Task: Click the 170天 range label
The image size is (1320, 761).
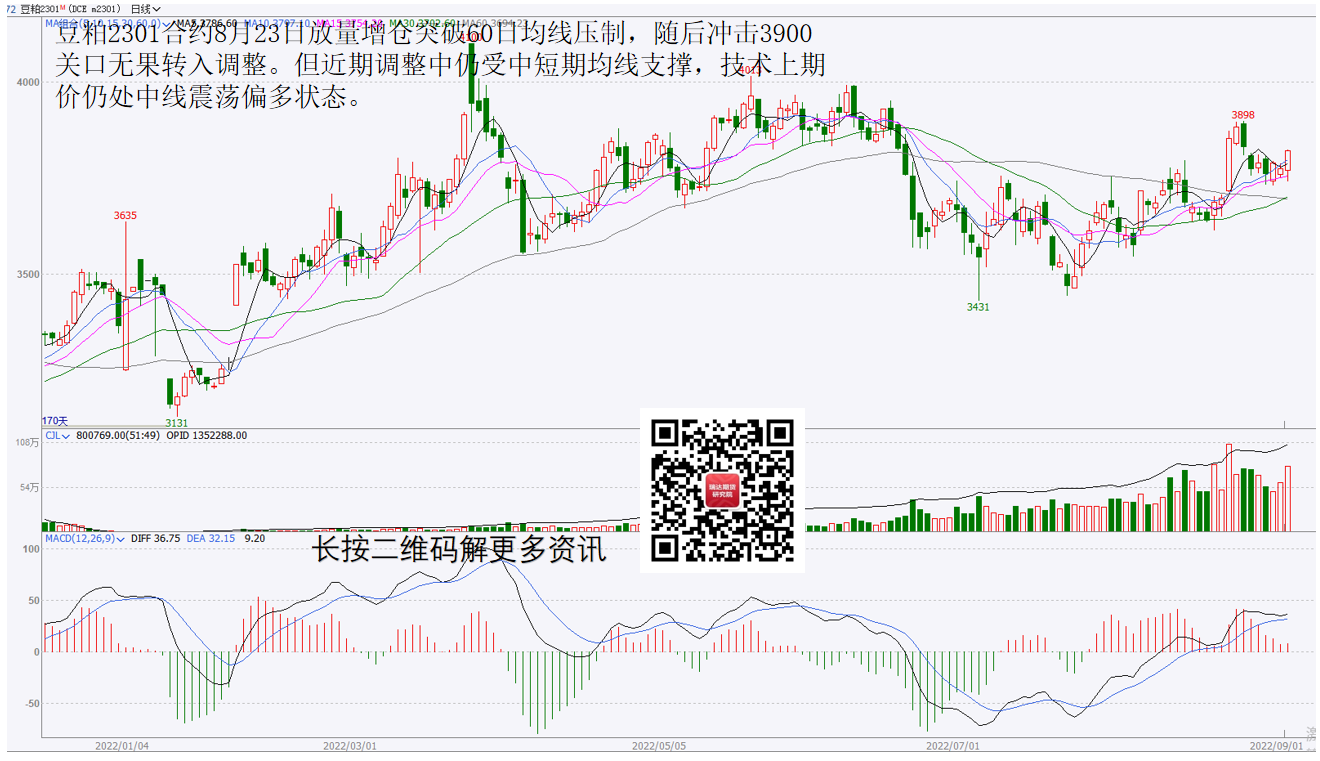Action: click(x=55, y=421)
